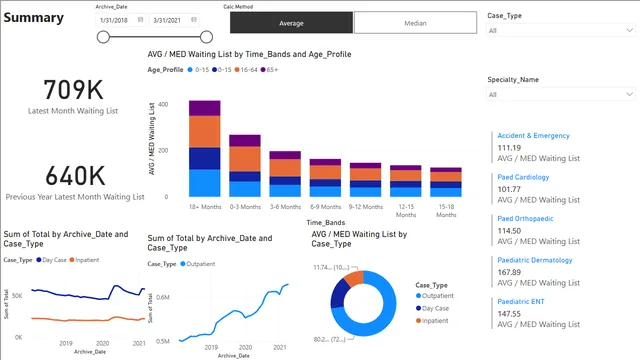Screen dimensions: 640x360
Task: Click Inpatient legend in donut chart
Action: (432, 321)
